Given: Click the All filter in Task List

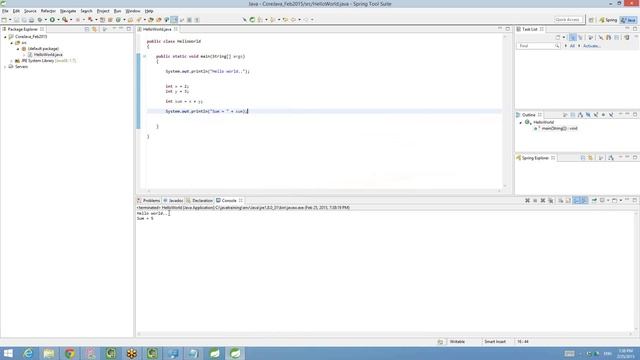Looking at the screenshot, I should tap(572, 46).
